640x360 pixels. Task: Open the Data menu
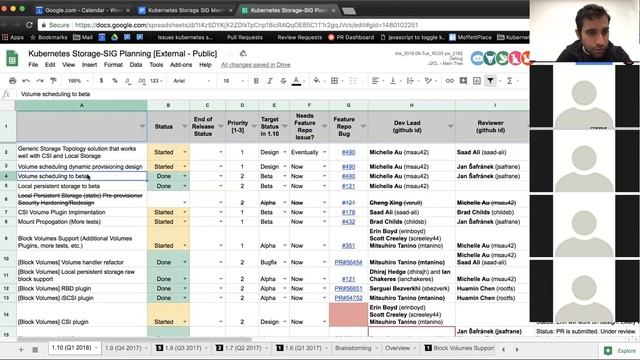136,64
